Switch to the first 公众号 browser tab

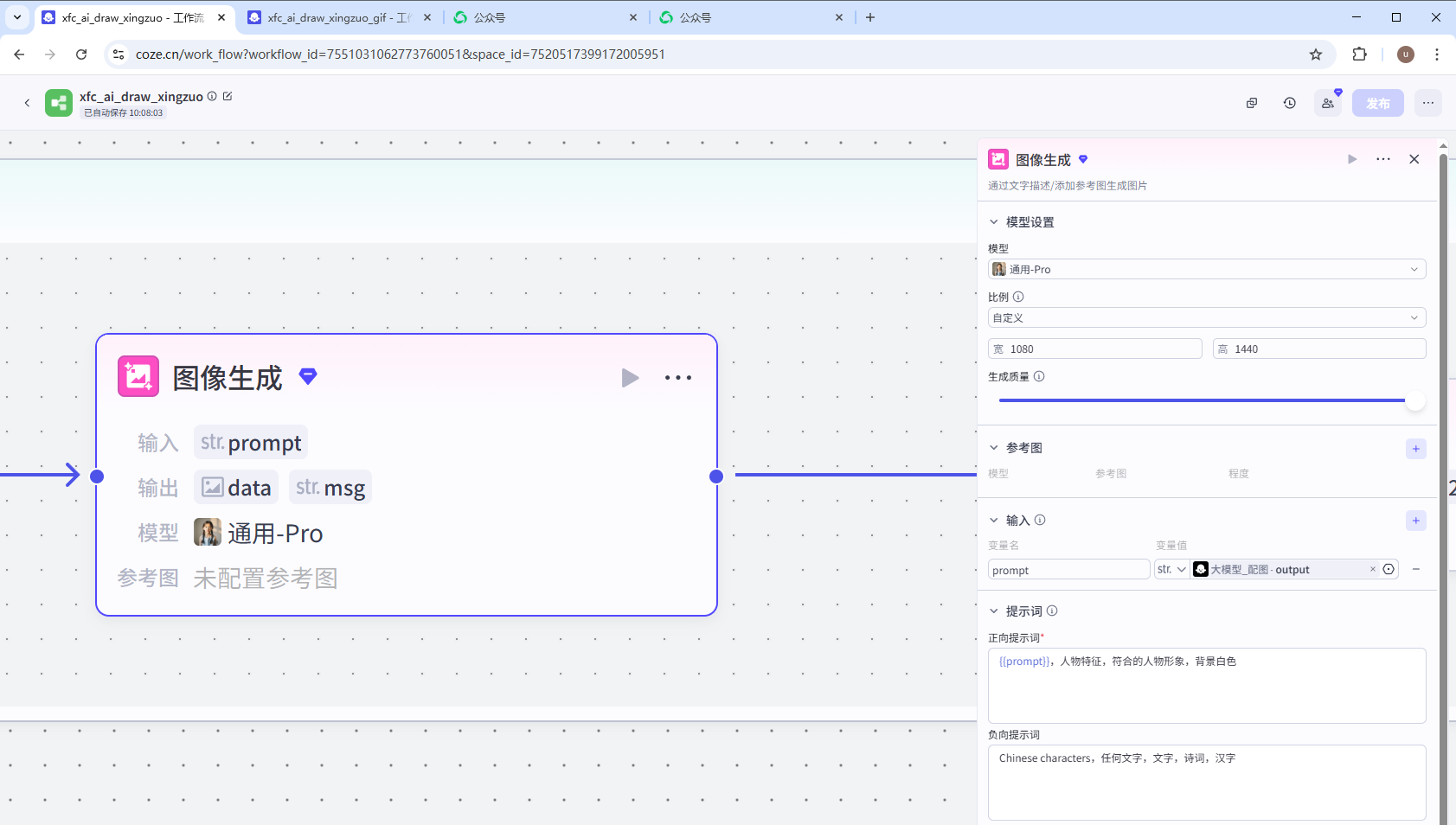tap(545, 17)
